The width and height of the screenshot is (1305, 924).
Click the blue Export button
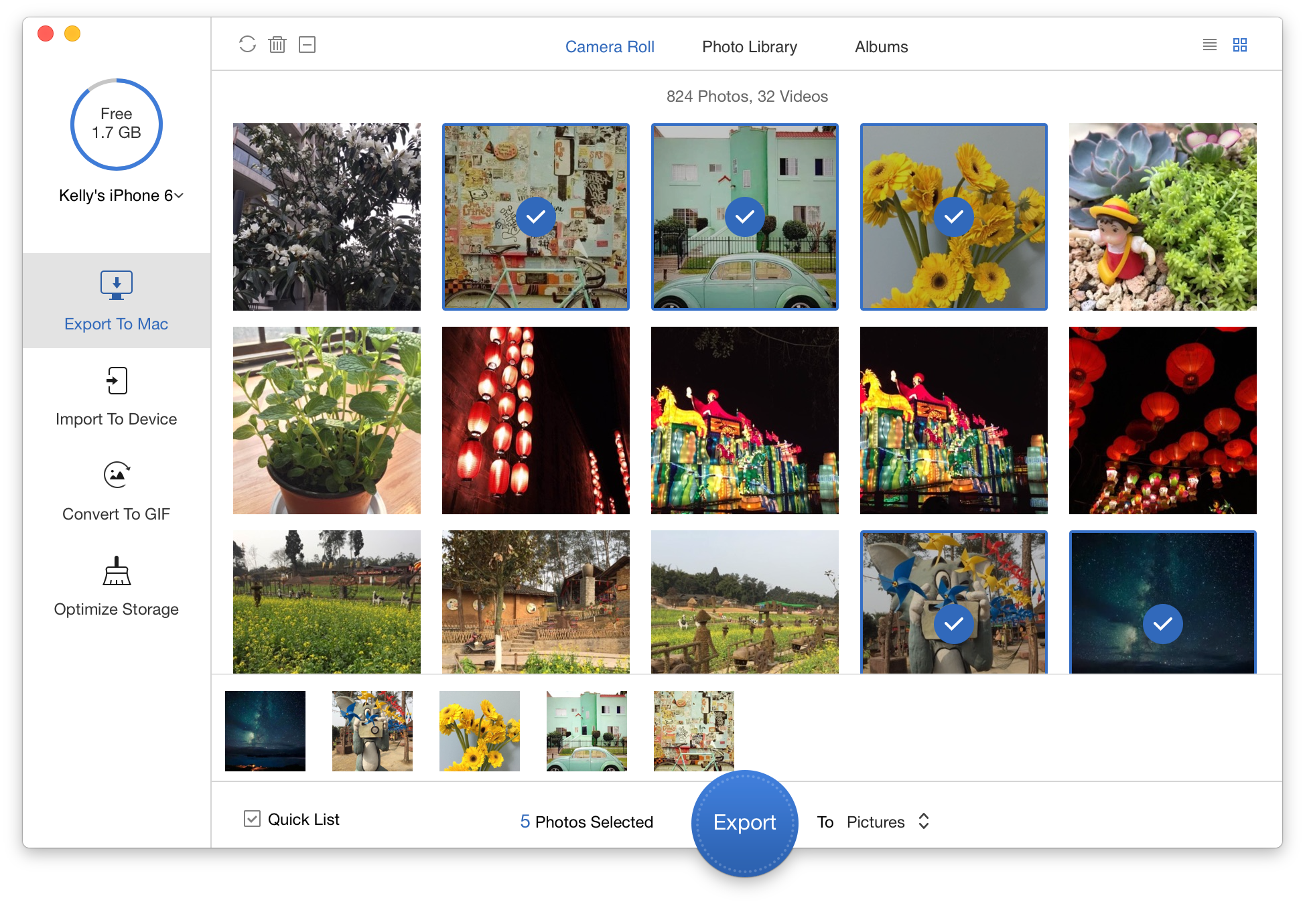click(x=744, y=822)
